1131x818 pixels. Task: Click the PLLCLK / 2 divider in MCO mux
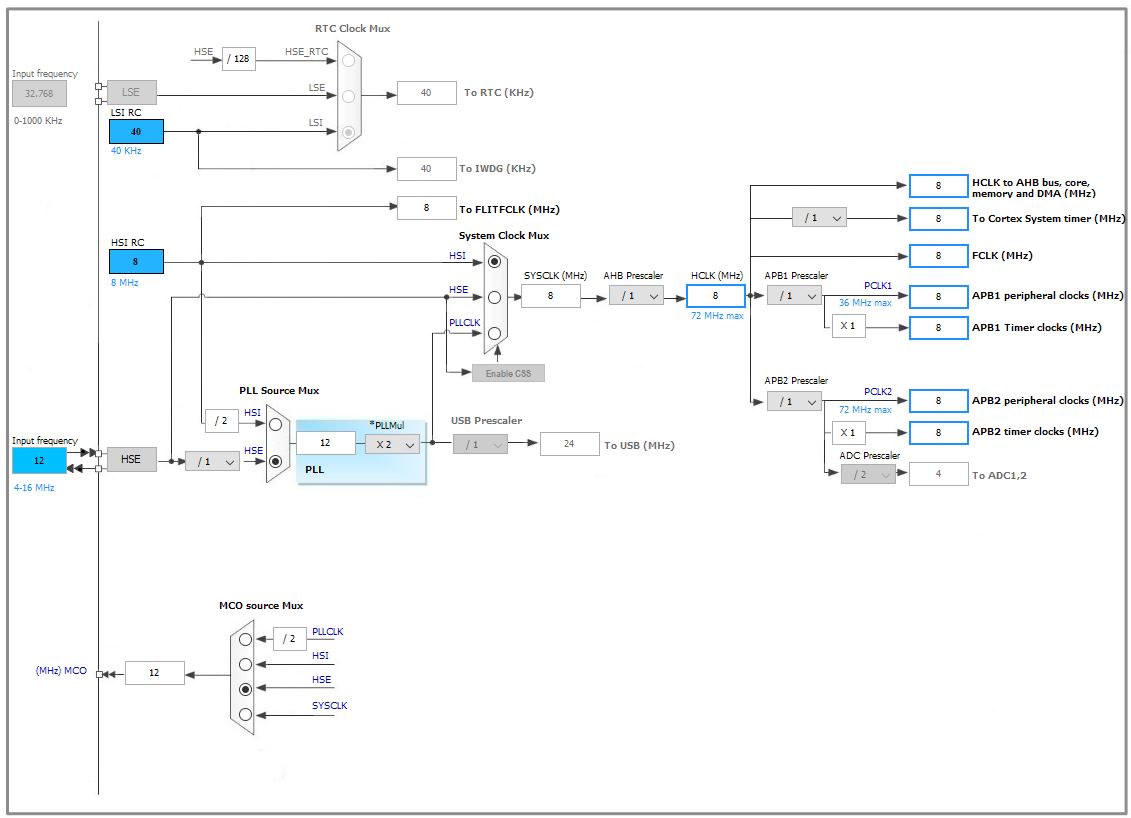click(x=290, y=639)
